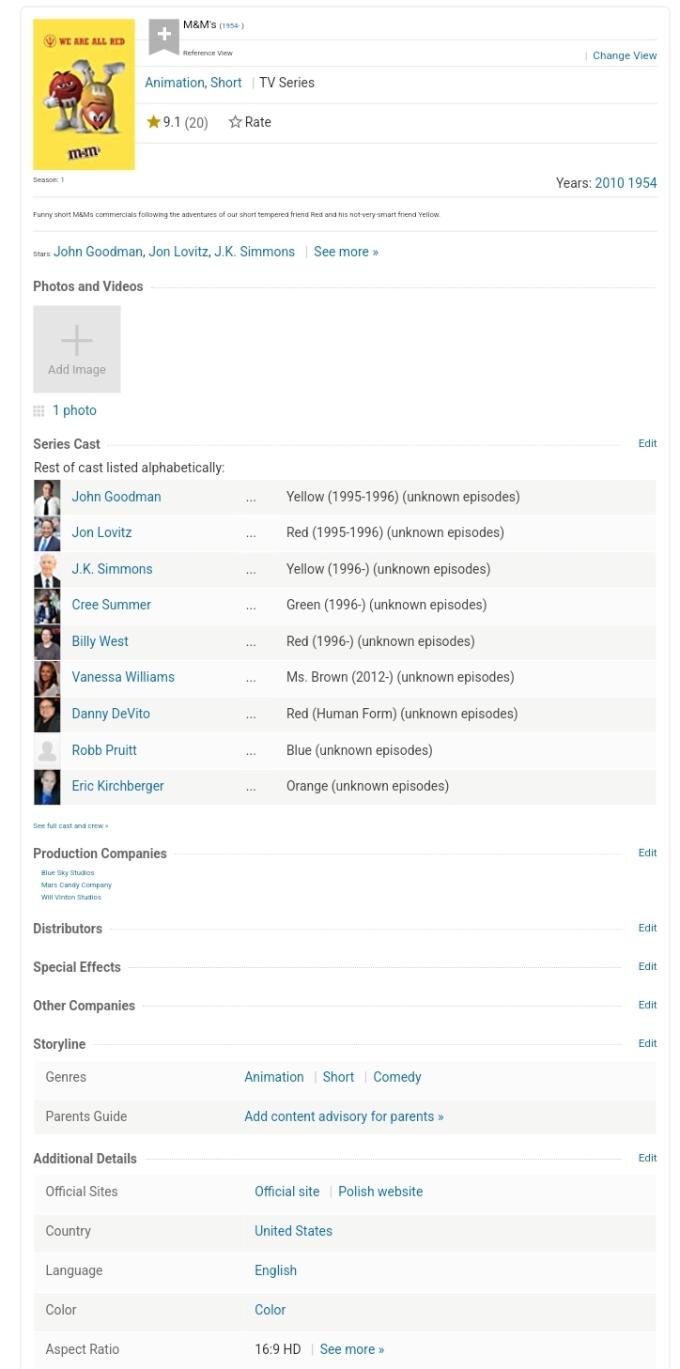Click the Rate star icon

[x=235, y=122]
